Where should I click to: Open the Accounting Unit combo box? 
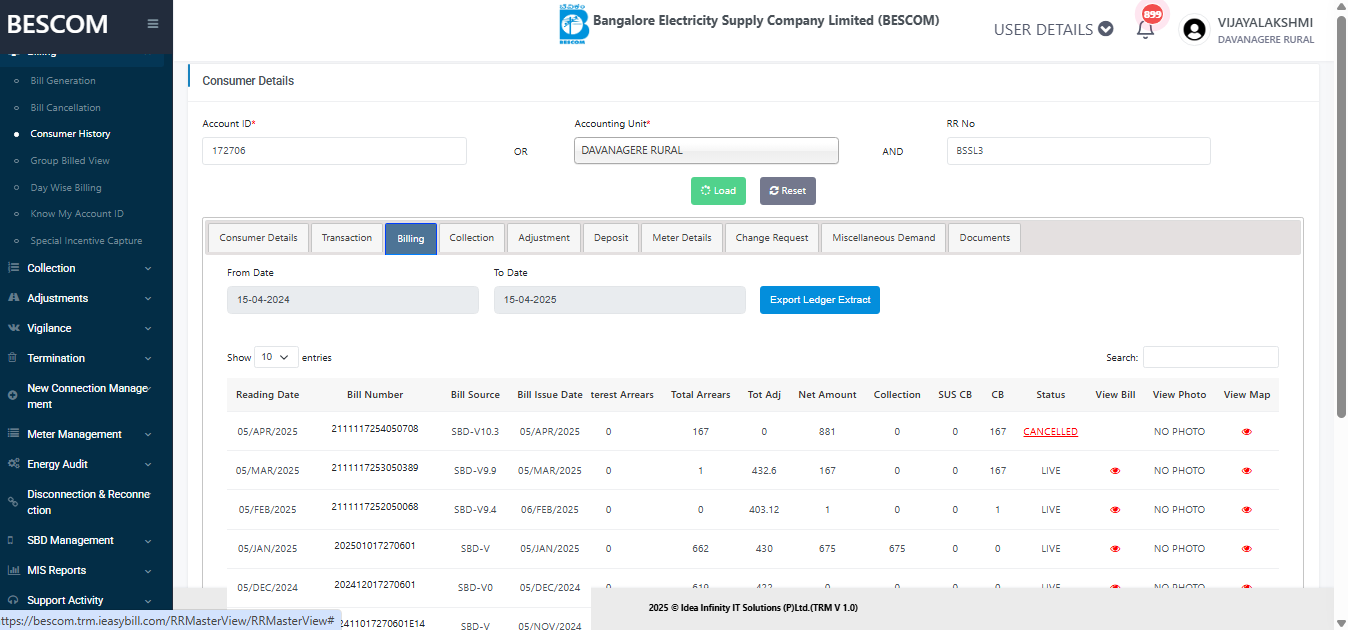coord(706,150)
